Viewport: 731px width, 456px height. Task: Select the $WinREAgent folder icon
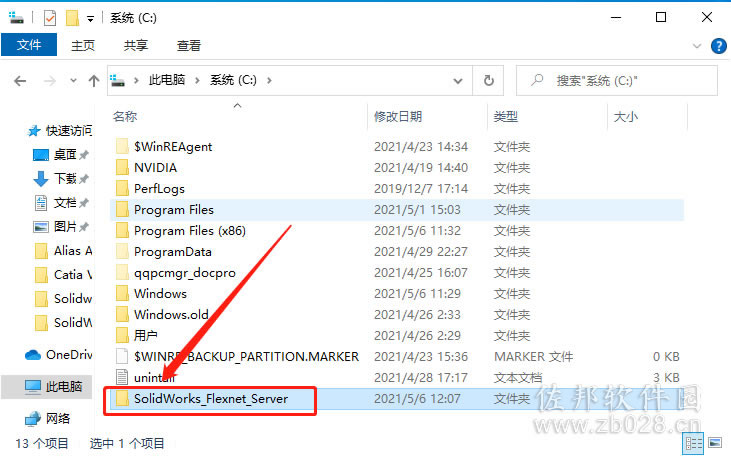tap(122, 146)
